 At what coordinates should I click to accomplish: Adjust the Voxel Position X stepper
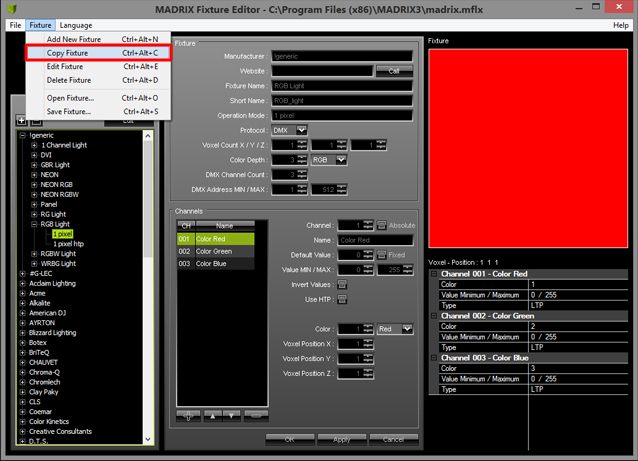pyautogui.click(x=368, y=344)
